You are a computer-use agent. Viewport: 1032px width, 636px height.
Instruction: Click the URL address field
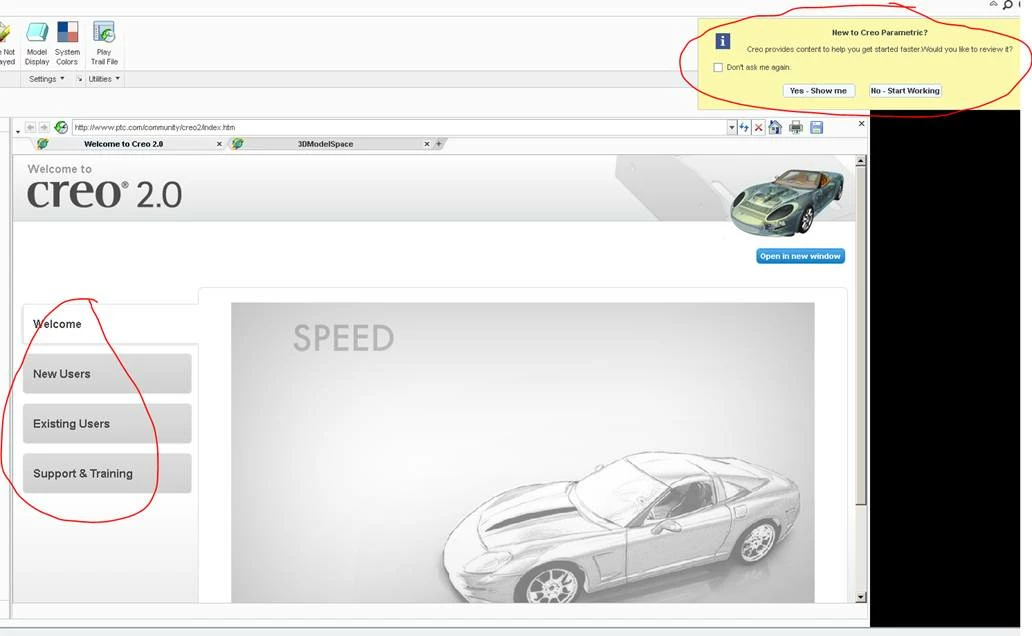[400, 128]
